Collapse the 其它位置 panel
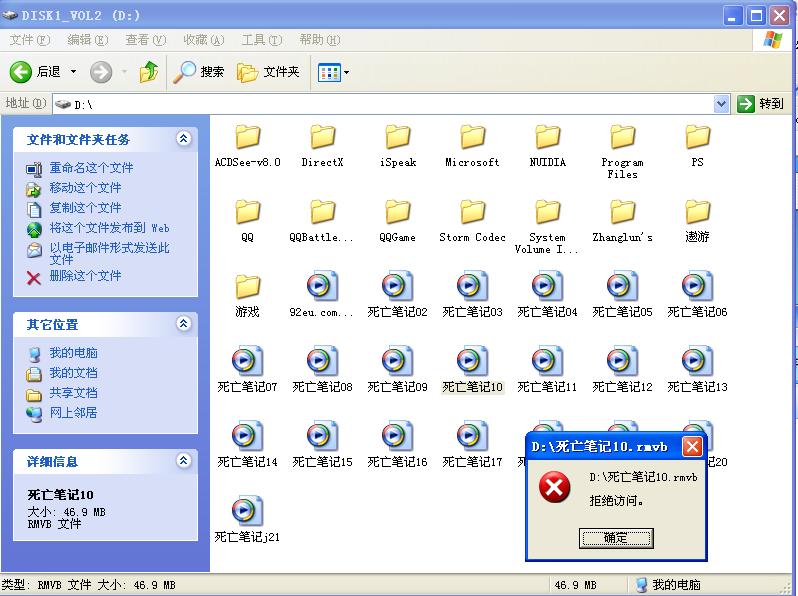The width and height of the screenshot is (798, 596). [184, 323]
